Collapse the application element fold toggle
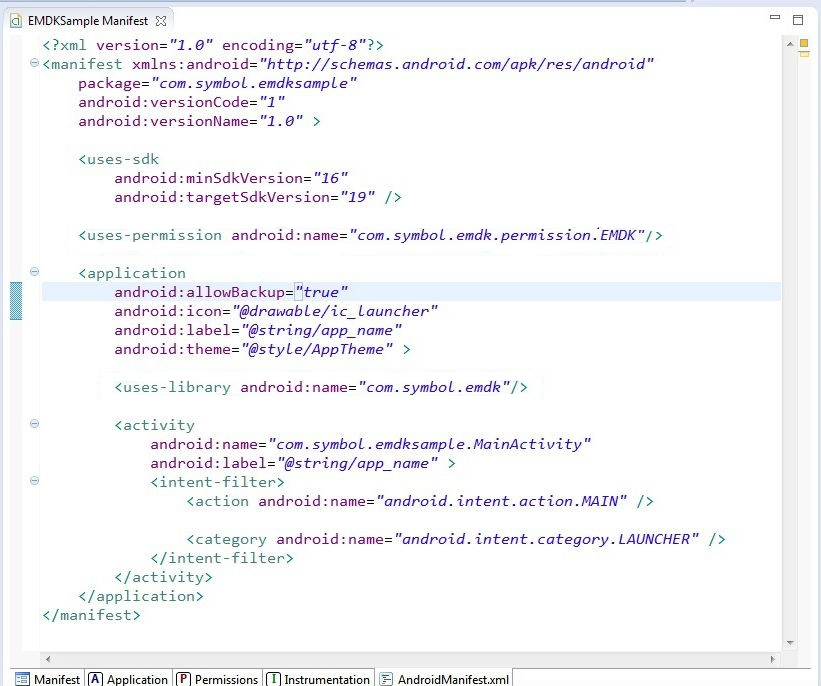Viewport: 821px width, 686px height. [34, 271]
